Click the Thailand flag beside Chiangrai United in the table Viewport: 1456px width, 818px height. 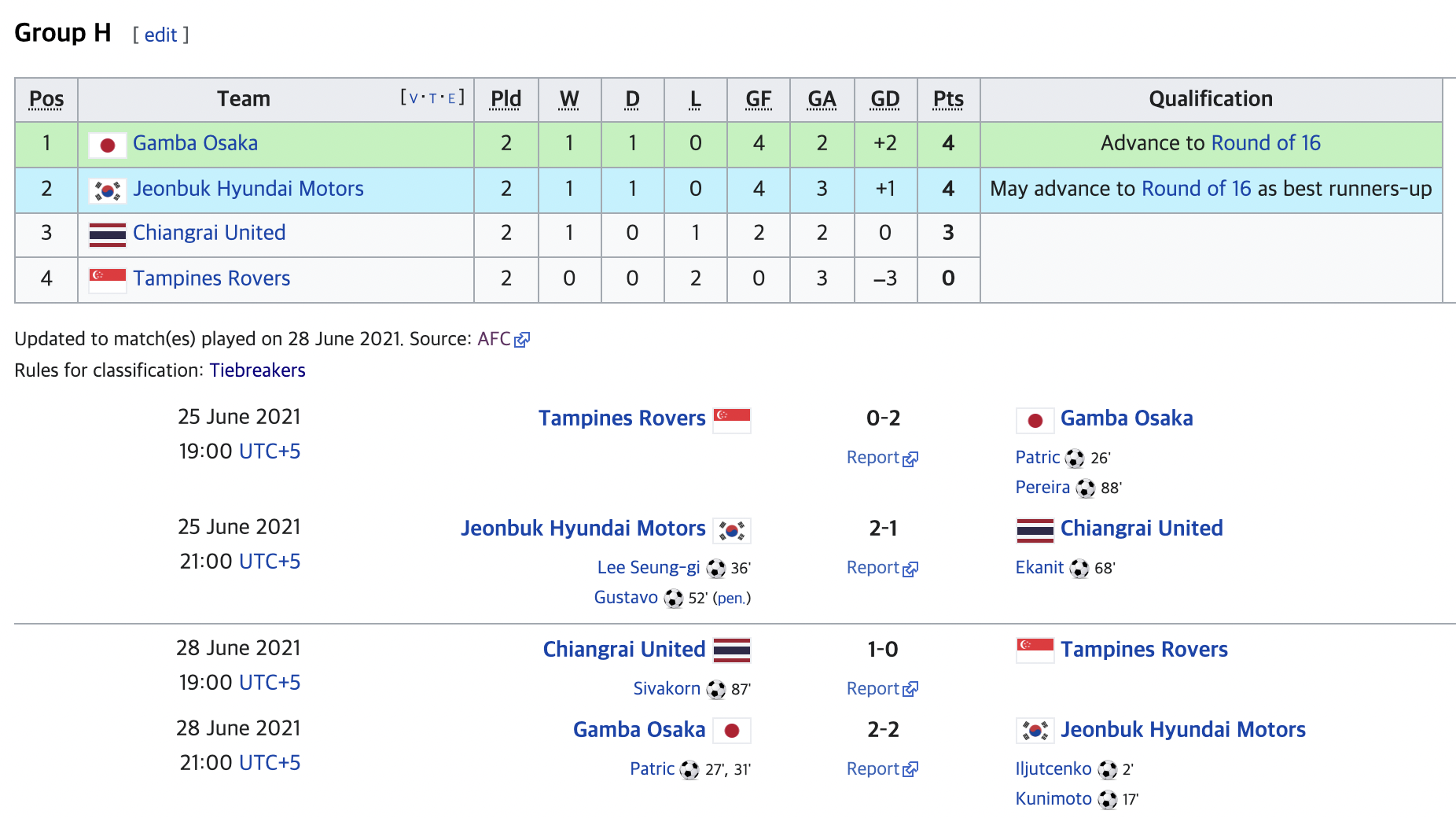[108, 234]
